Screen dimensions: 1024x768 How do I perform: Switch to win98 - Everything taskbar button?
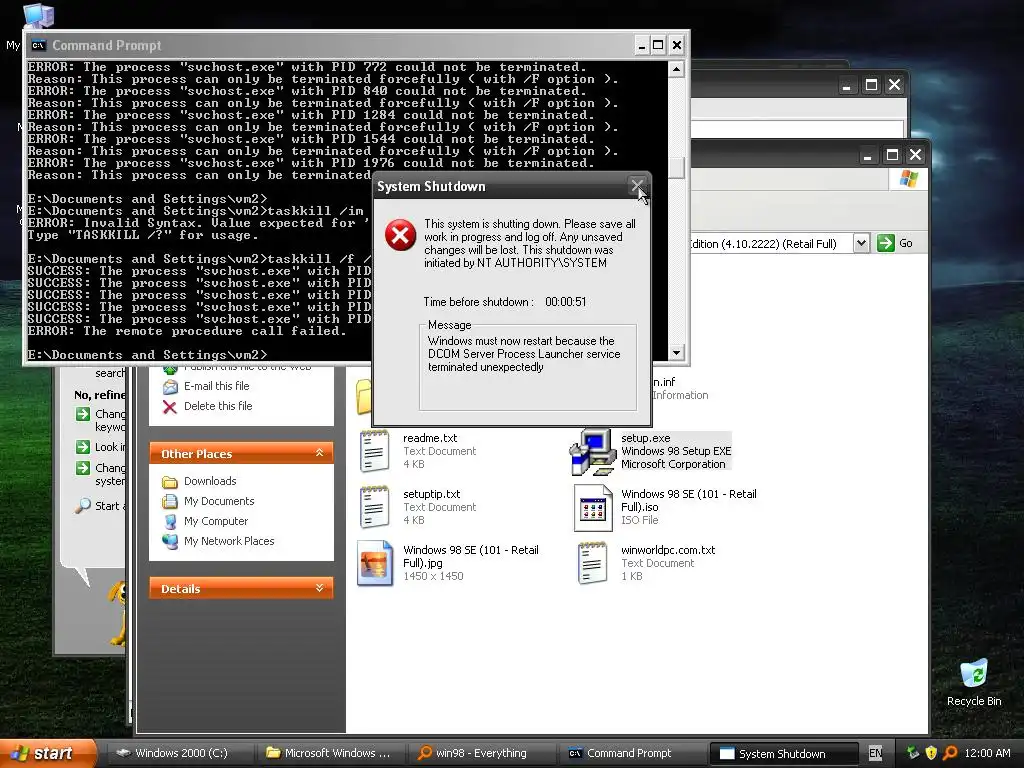click(481, 753)
